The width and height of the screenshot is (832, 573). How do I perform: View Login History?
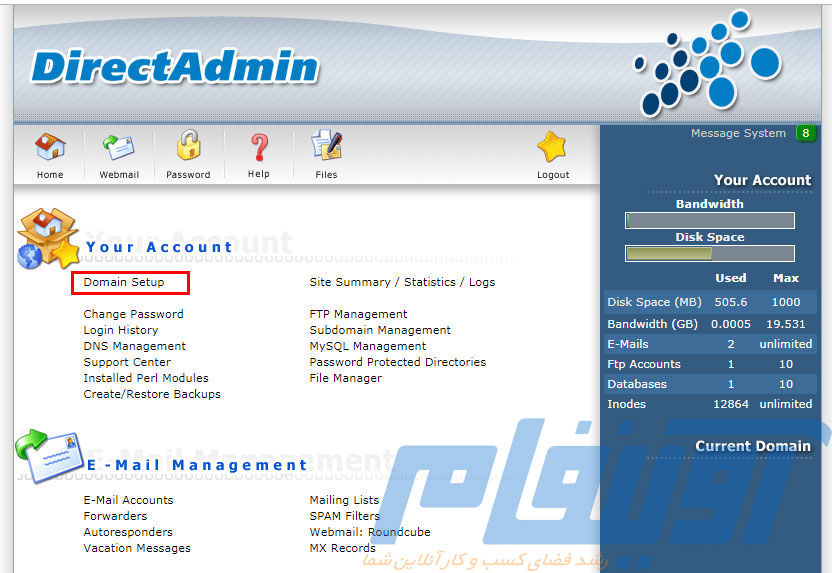(x=120, y=330)
